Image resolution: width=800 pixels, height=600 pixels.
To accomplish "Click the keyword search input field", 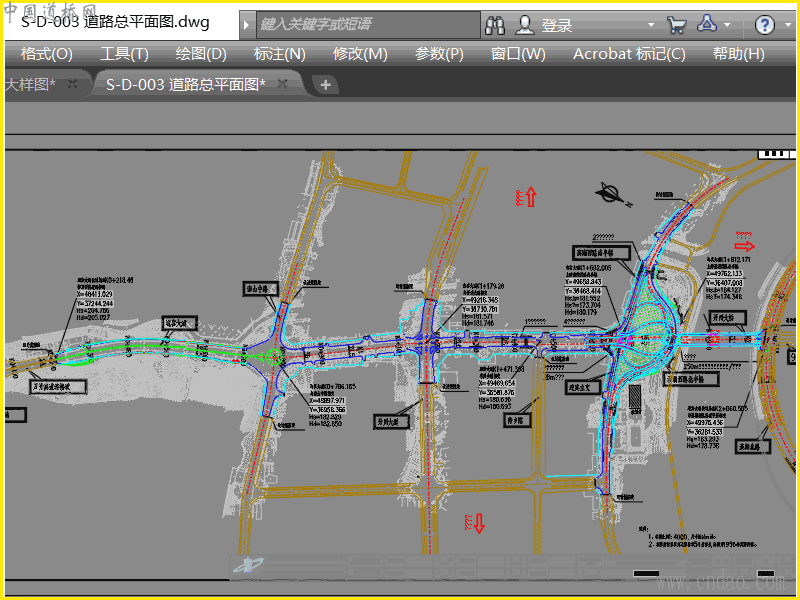I will 368,24.
